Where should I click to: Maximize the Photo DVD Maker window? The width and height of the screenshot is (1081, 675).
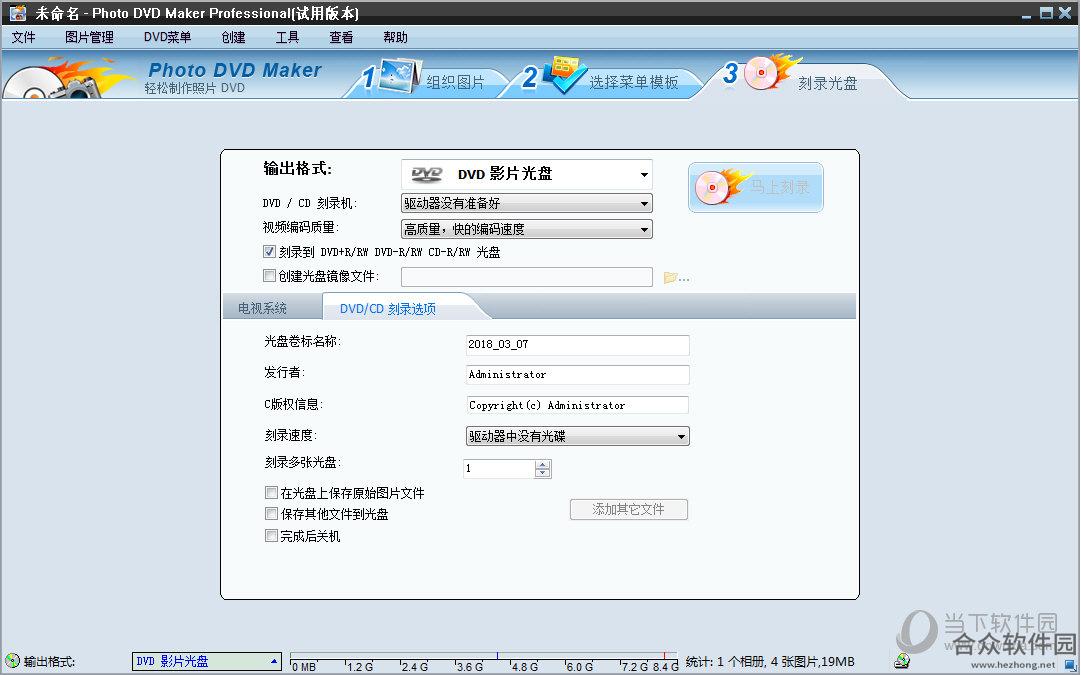click(x=1047, y=12)
